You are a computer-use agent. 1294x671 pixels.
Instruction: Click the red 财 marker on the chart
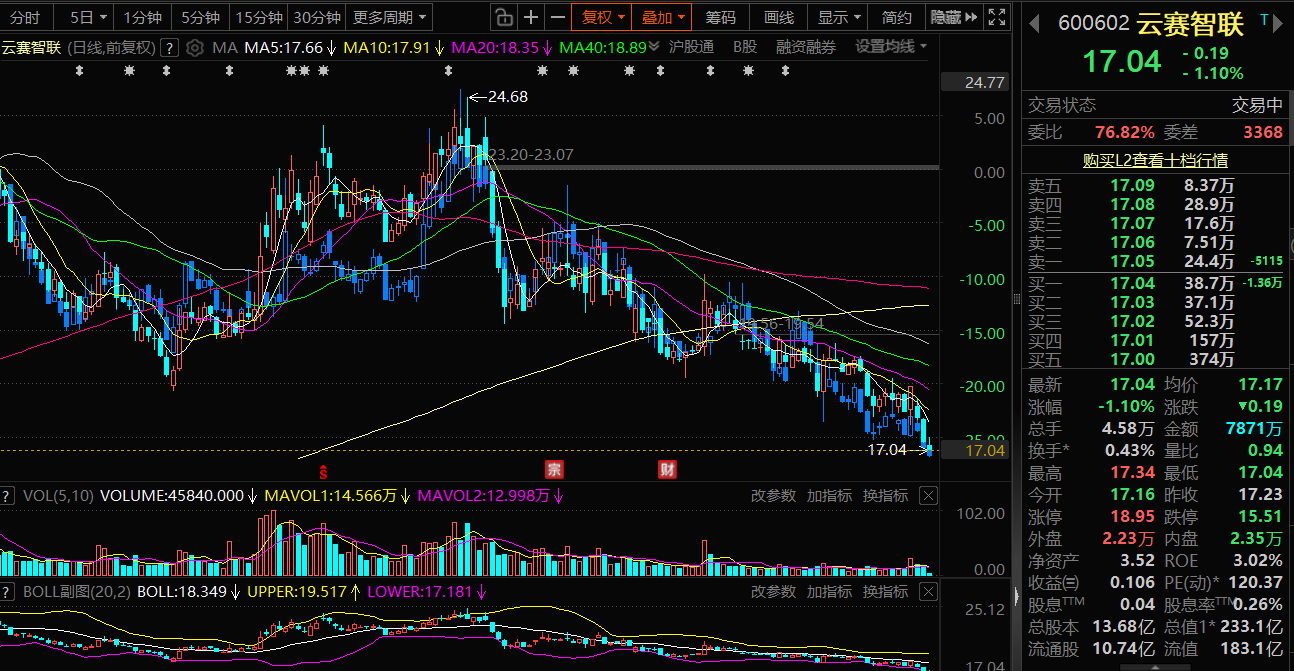click(667, 468)
